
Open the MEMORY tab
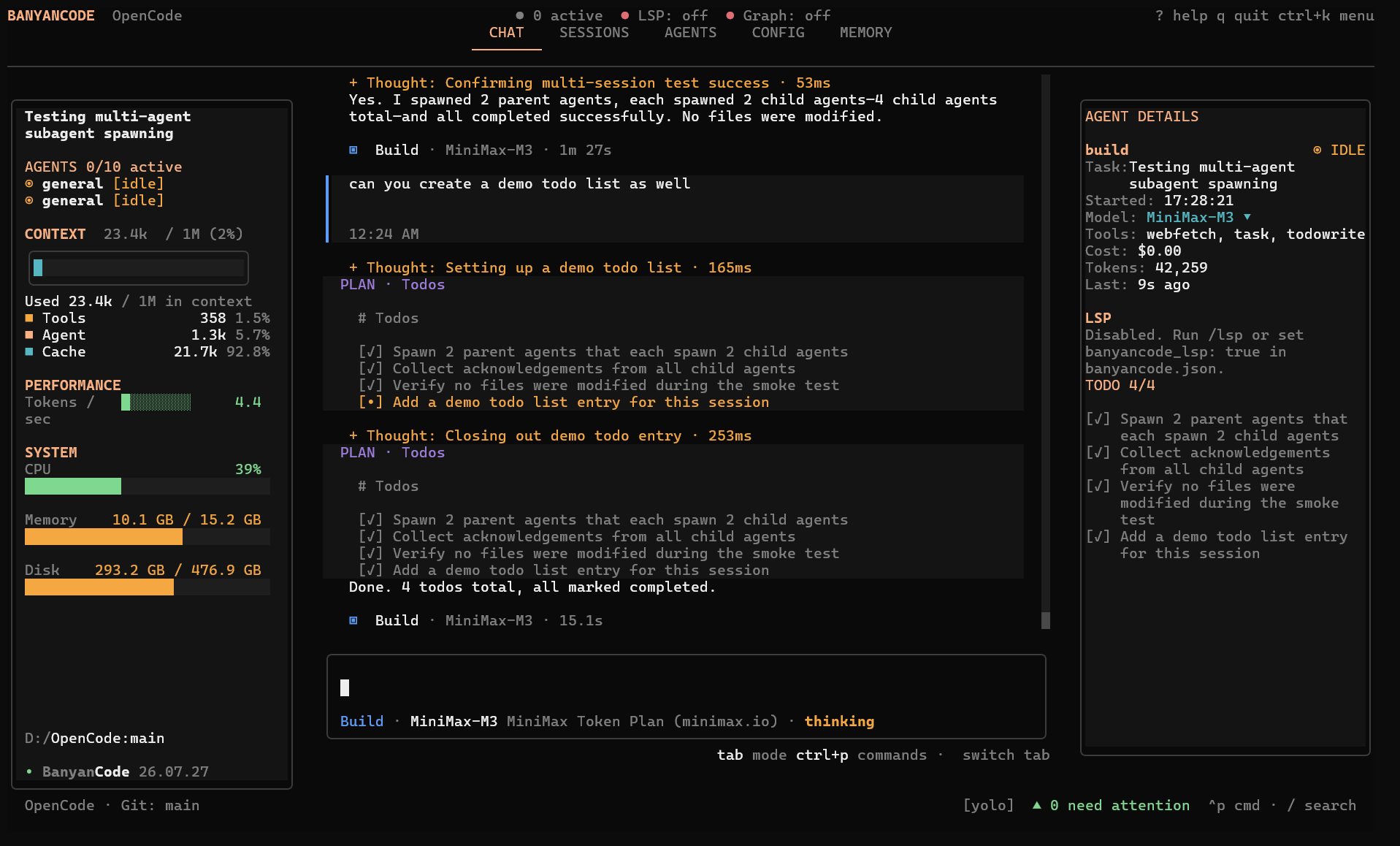(865, 33)
